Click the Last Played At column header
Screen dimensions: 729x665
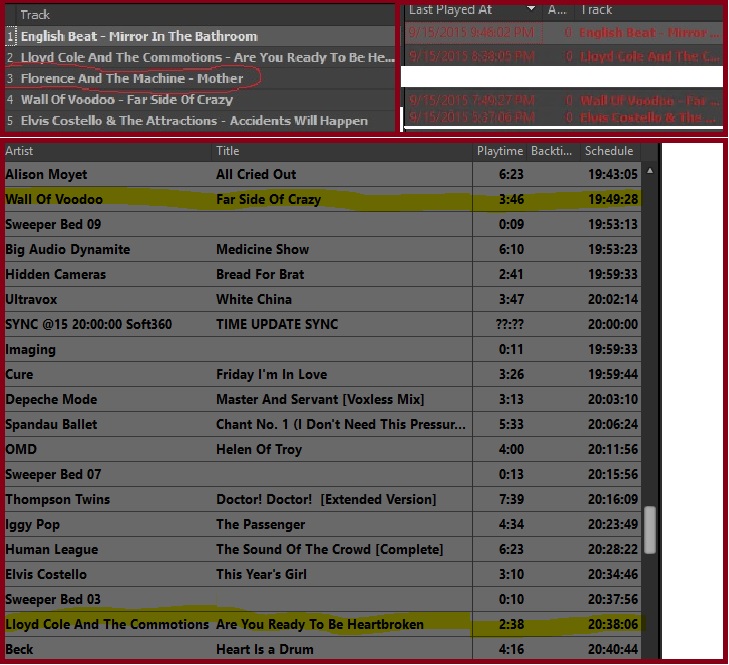pyautogui.click(x=450, y=10)
